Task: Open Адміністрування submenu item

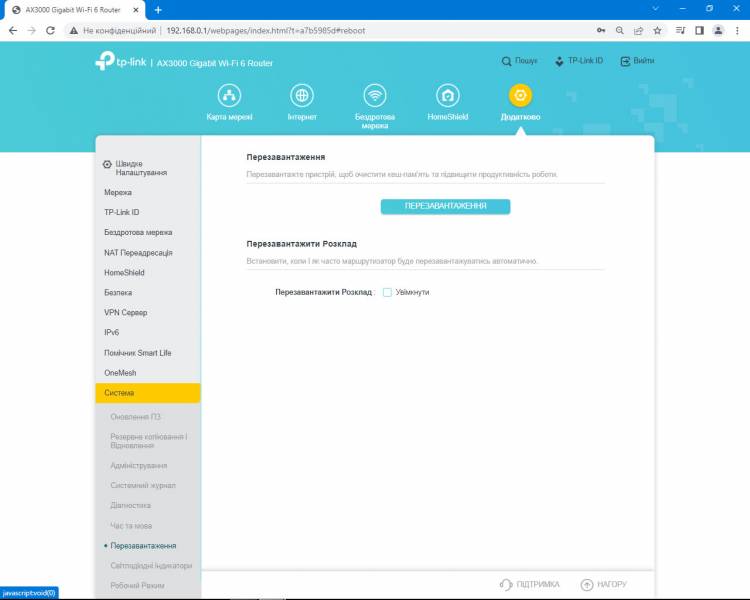Action: point(139,466)
